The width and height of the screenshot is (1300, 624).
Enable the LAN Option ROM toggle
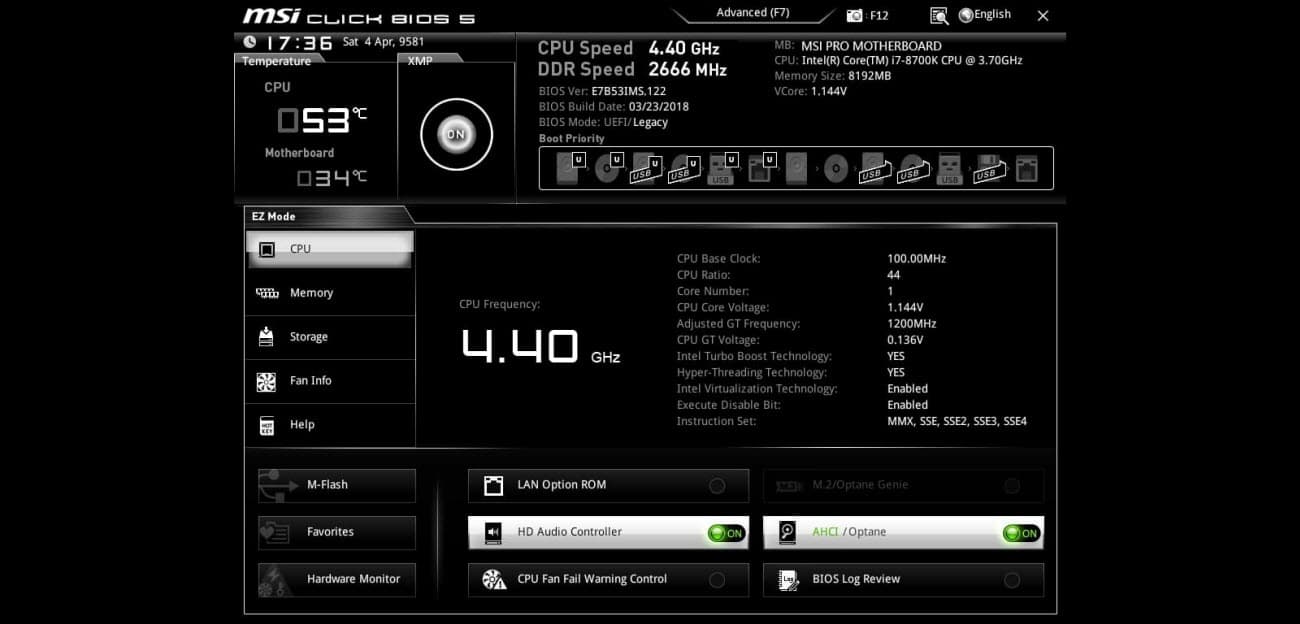[717, 486]
